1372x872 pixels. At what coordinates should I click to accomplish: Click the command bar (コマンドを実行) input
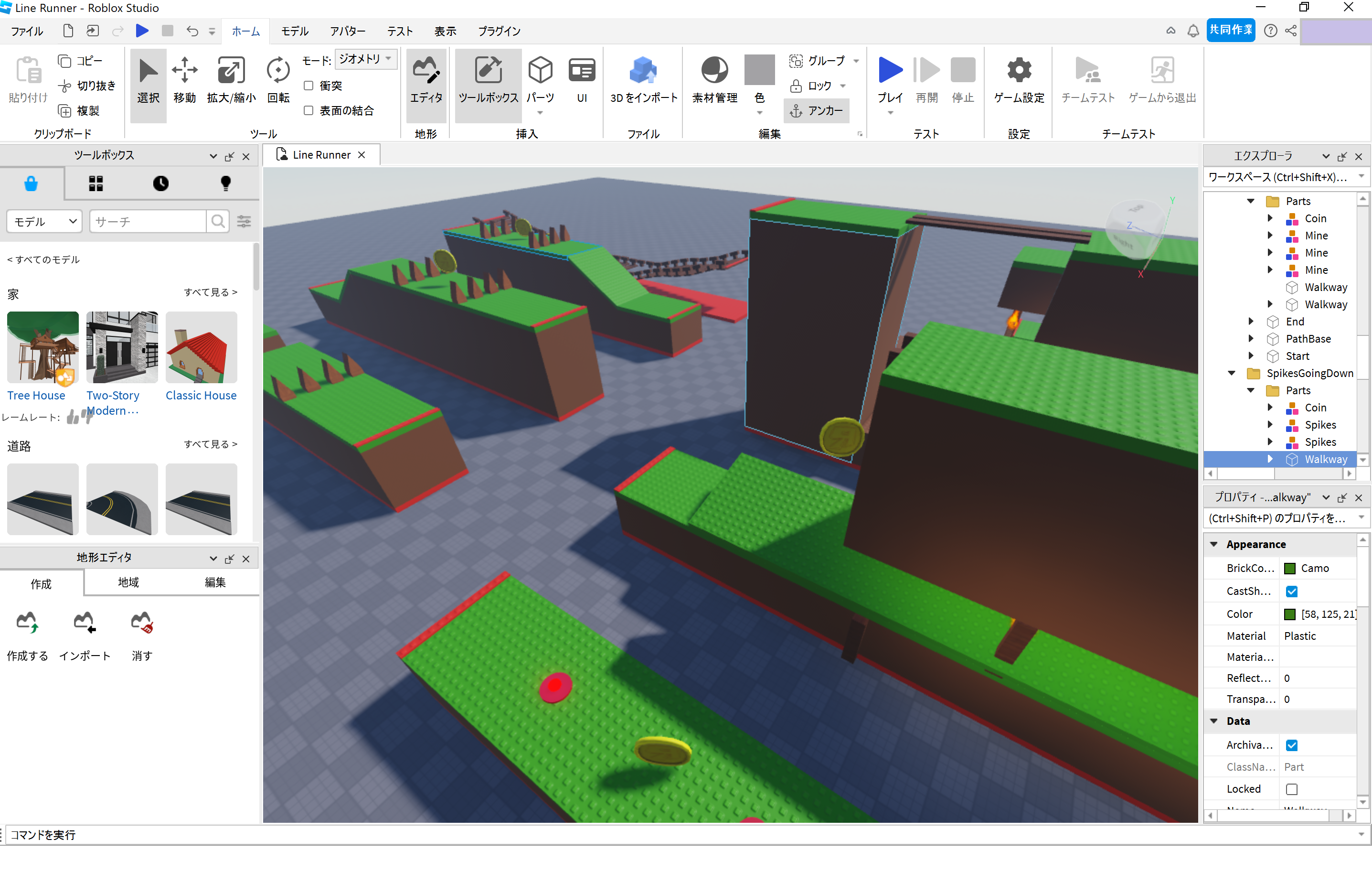[681, 835]
